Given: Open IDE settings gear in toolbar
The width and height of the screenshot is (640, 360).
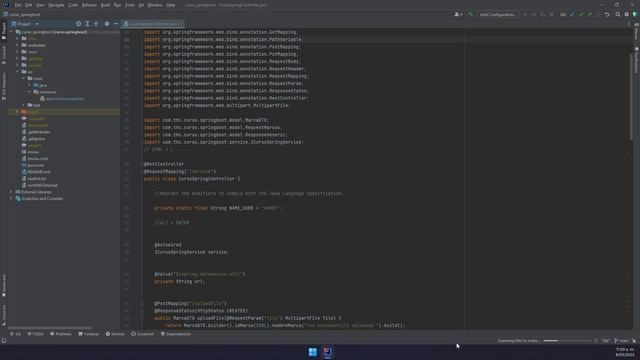Looking at the screenshot, I should (627, 14).
